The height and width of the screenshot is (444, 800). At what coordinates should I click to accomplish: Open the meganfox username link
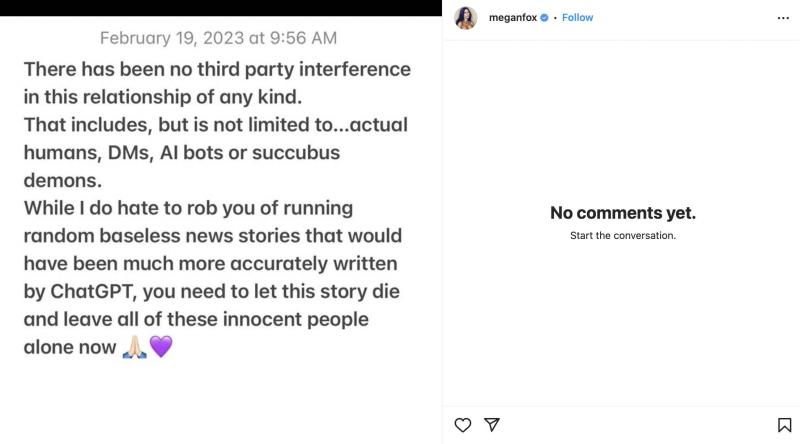point(512,18)
